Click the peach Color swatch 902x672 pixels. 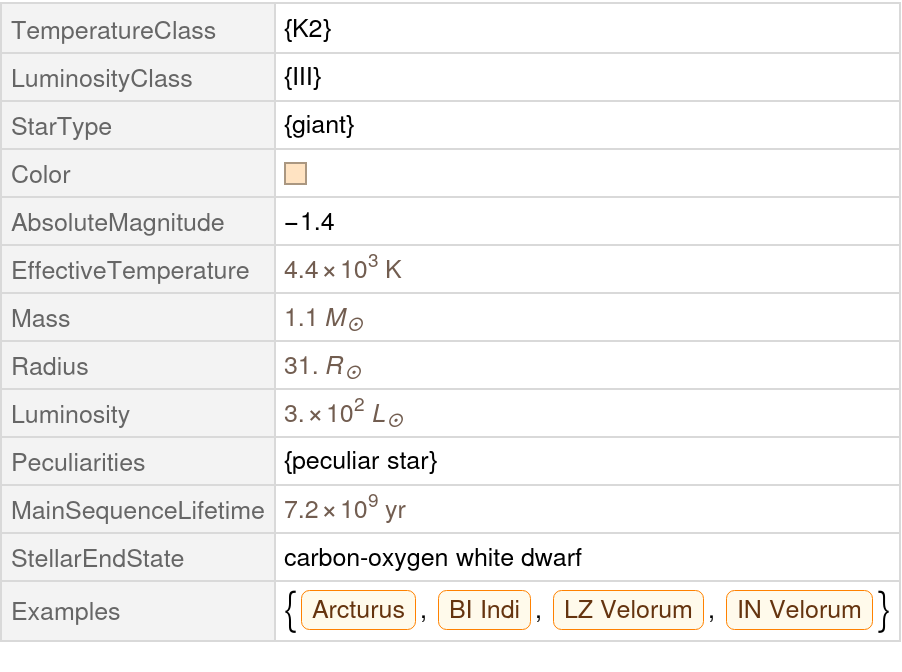295,174
